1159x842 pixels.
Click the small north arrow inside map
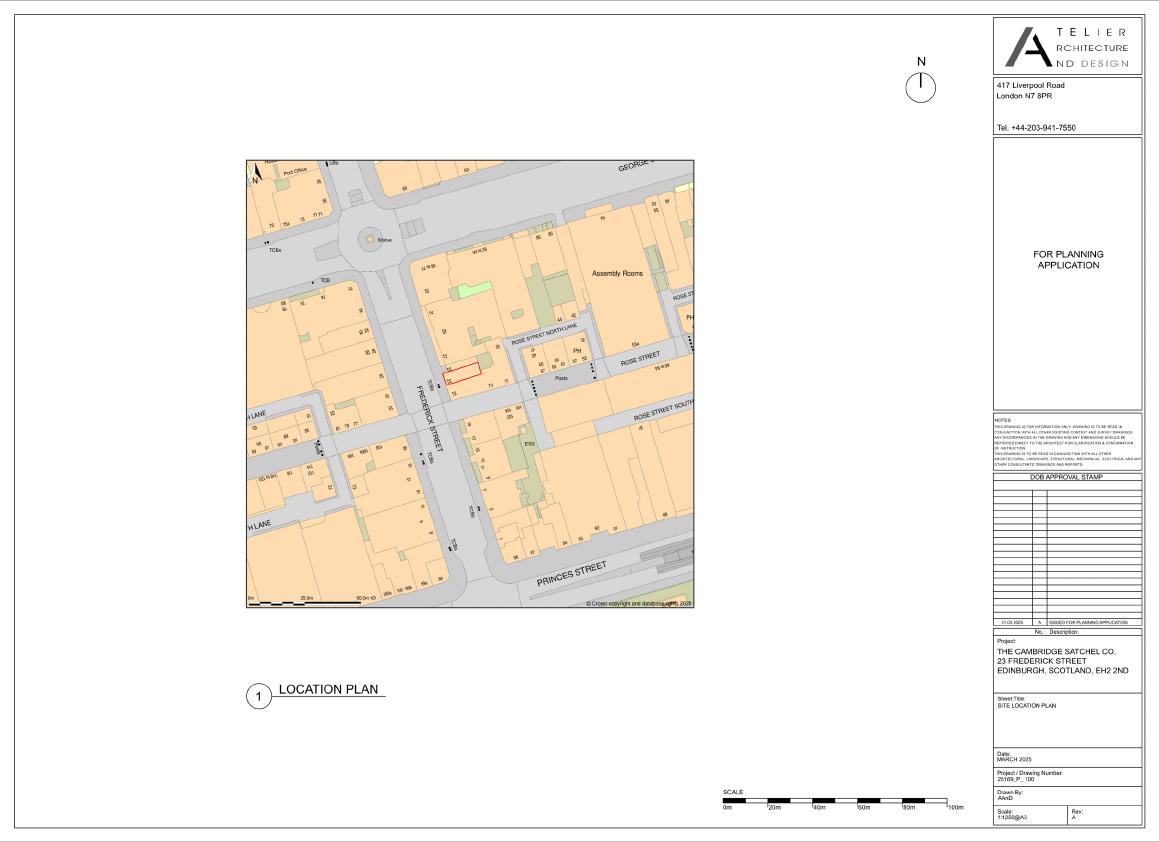pyautogui.click(x=257, y=173)
